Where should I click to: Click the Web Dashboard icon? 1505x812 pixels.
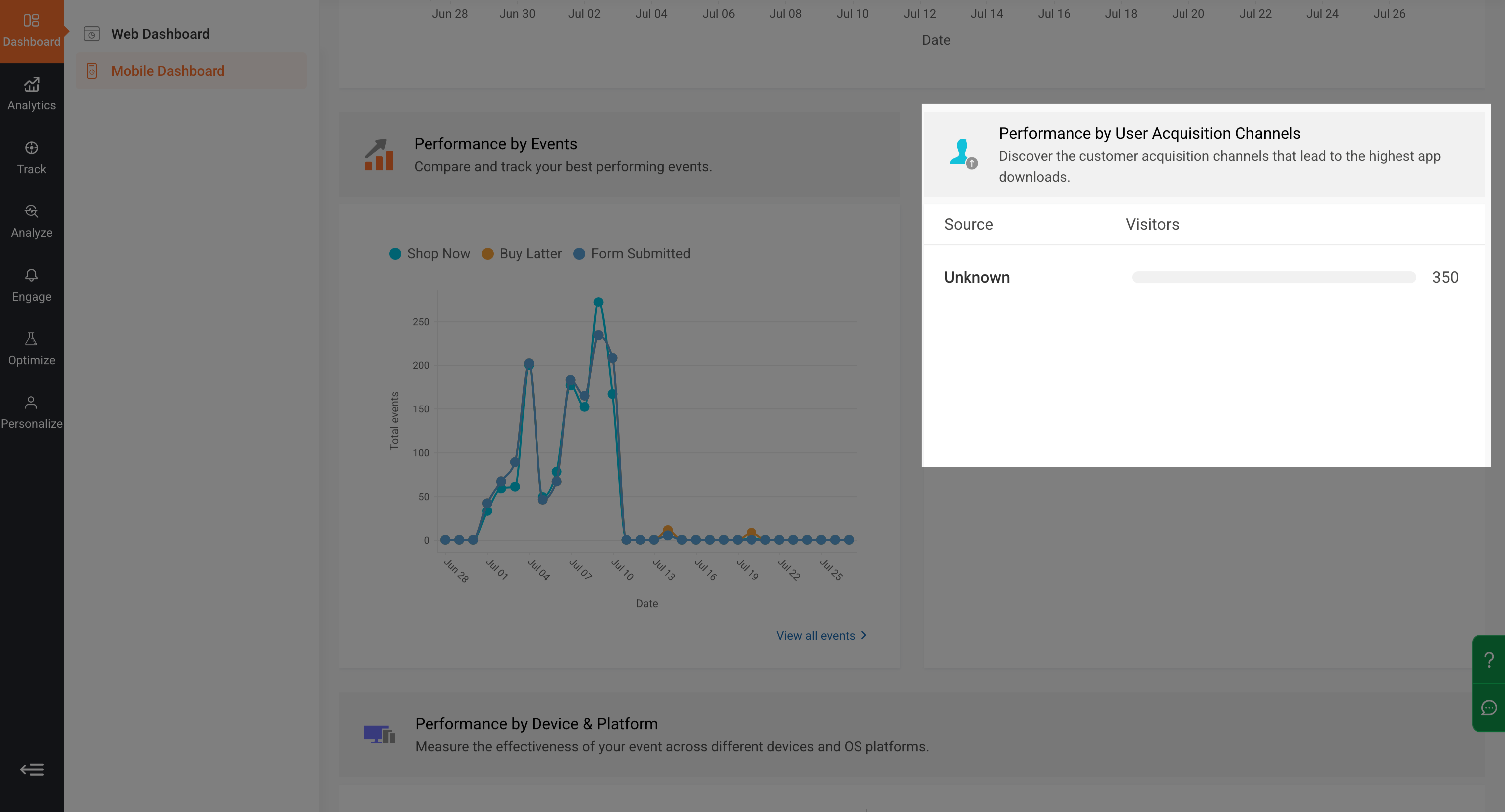click(x=92, y=34)
